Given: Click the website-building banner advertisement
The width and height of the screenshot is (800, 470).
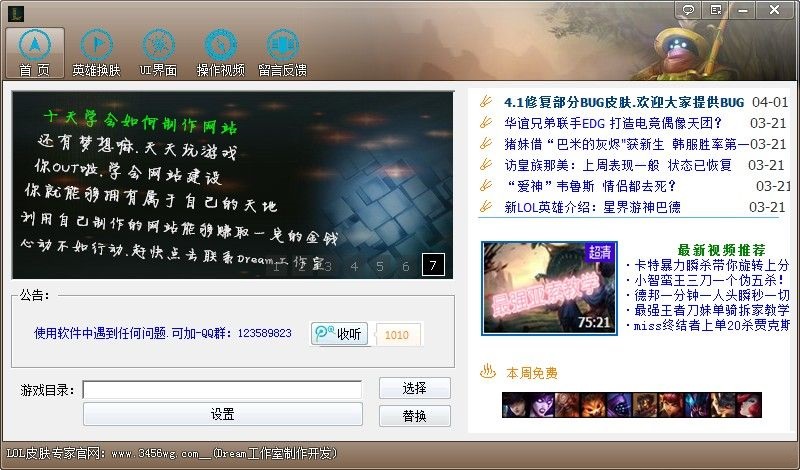Looking at the screenshot, I should click(x=232, y=185).
